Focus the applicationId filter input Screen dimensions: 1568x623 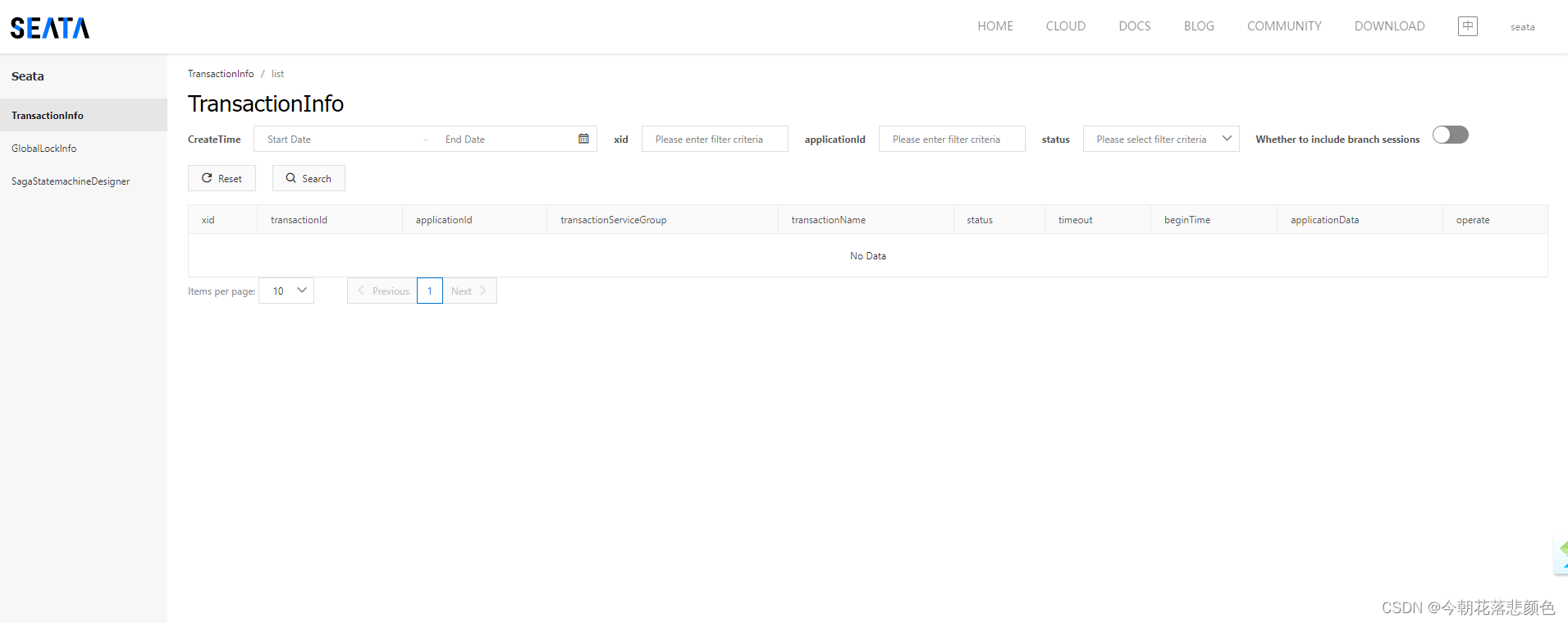(x=952, y=139)
